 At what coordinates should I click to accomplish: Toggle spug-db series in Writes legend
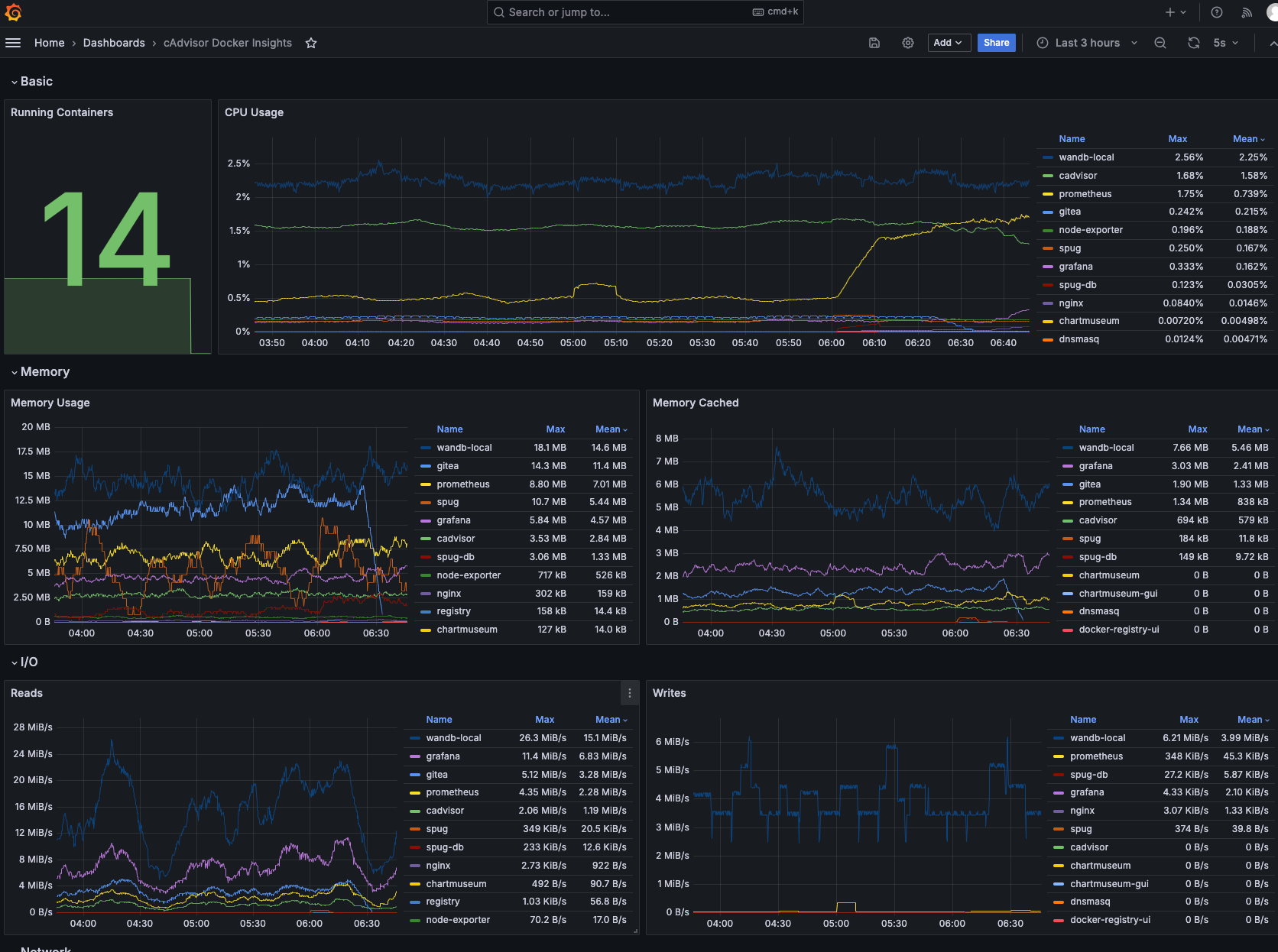[x=1088, y=775]
